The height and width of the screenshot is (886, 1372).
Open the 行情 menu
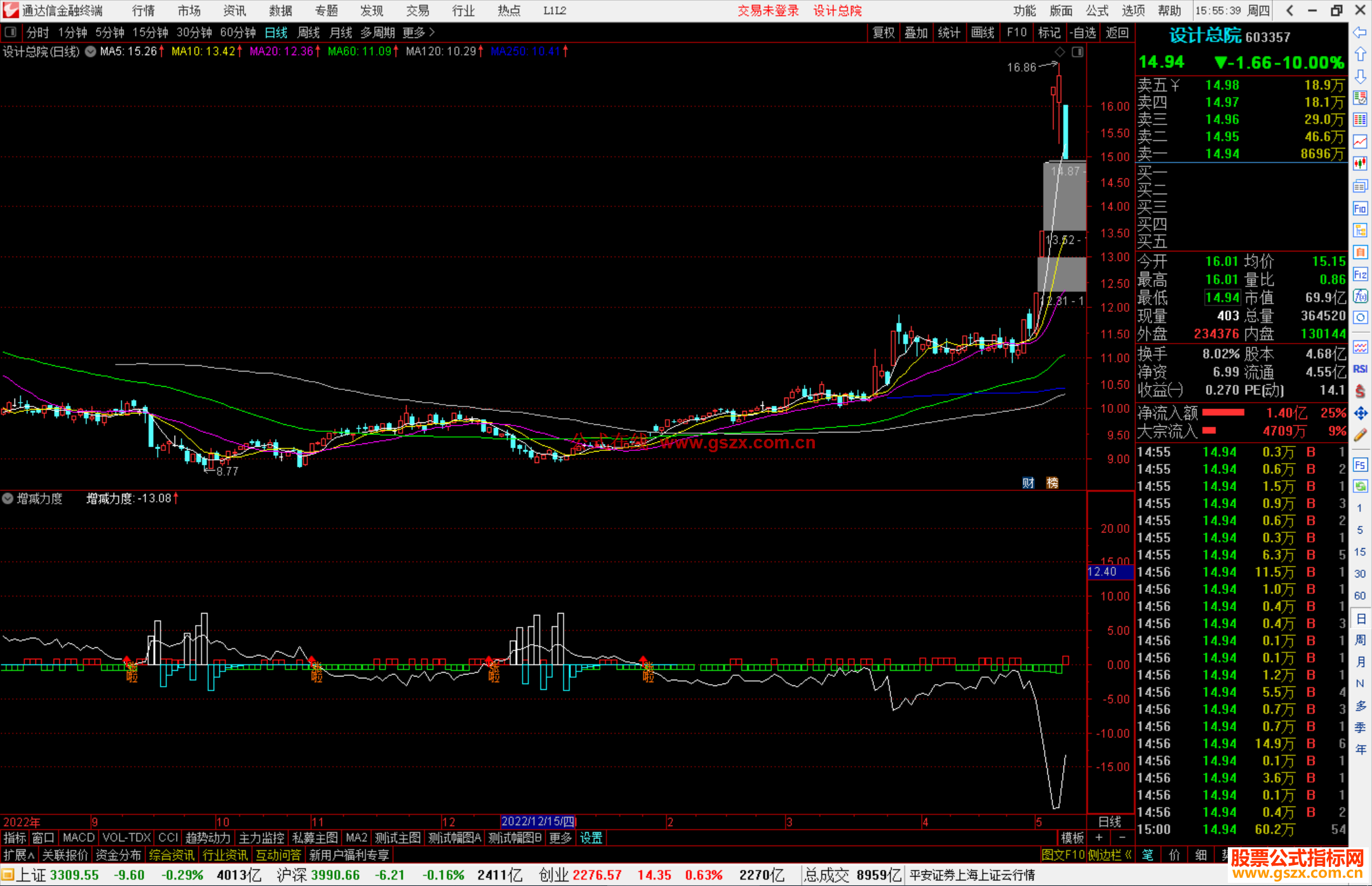(x=144, y=11)
